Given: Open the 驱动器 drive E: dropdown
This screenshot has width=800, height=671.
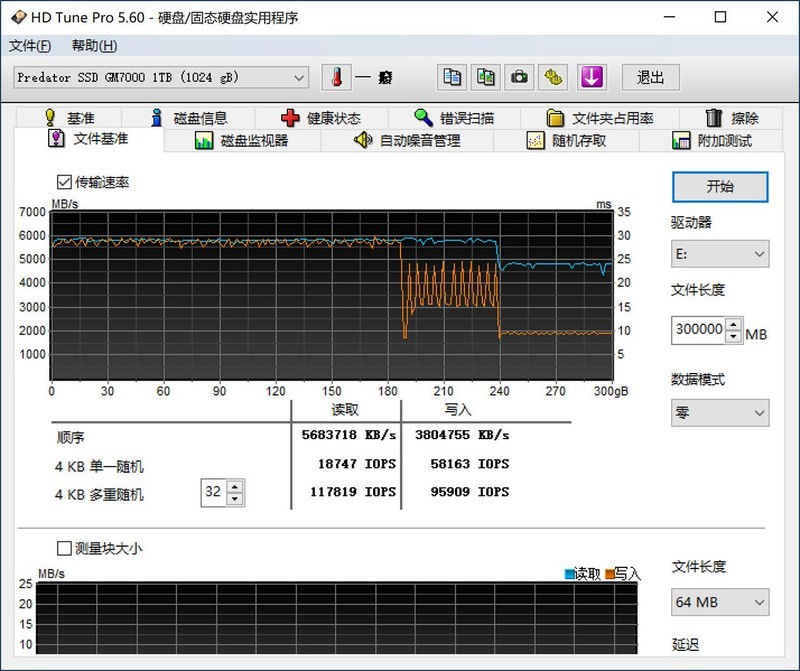Looking at the screenshot, I should tap(720, 254).
